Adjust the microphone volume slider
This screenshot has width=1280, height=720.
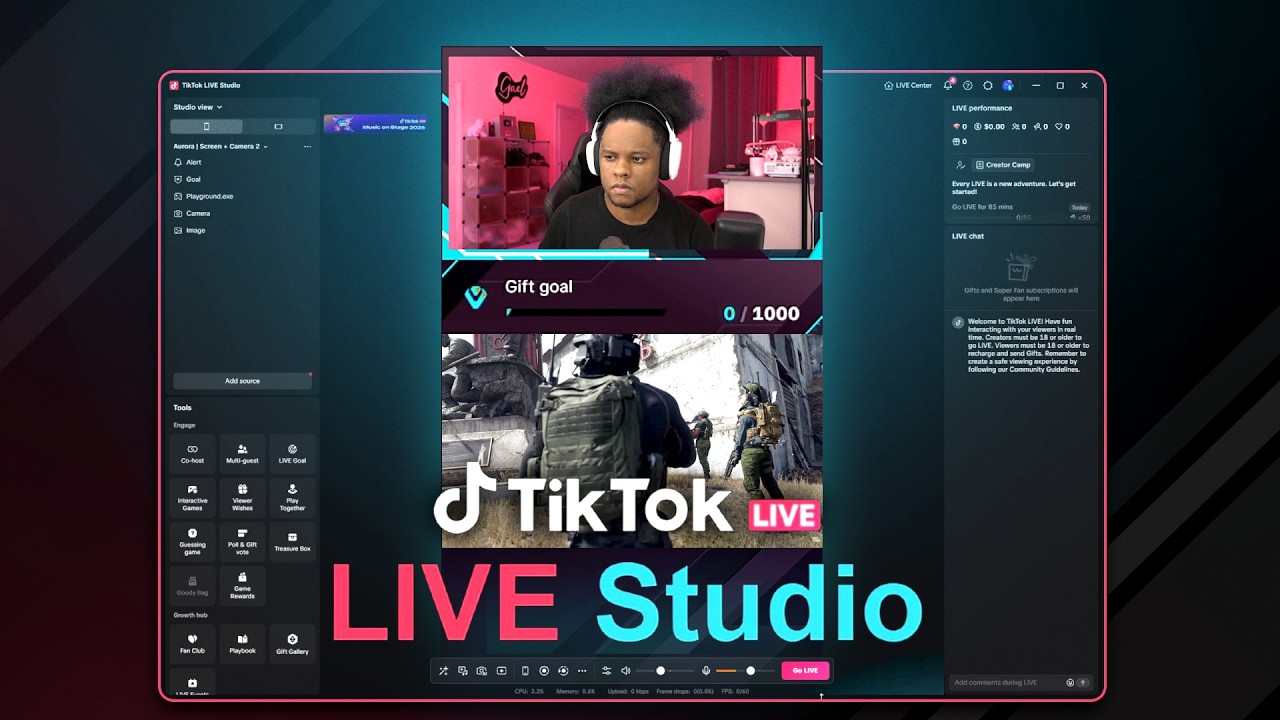[x=745, y=671]
